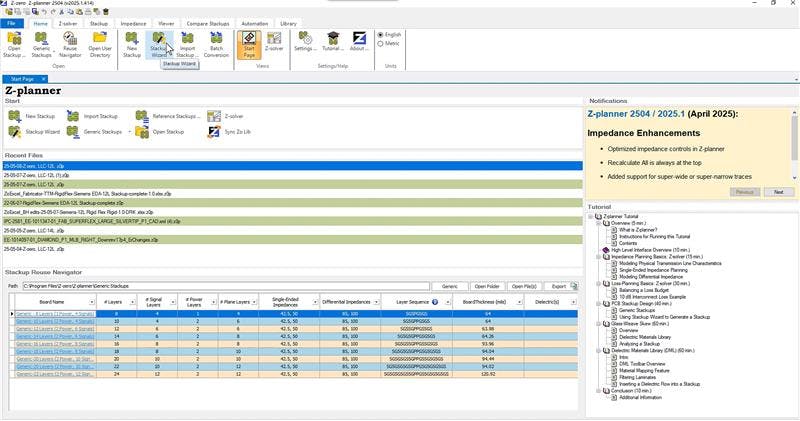Create a New Stackup from the ribbon
This screenshot has height=421, width=800.
click(132, 44)
